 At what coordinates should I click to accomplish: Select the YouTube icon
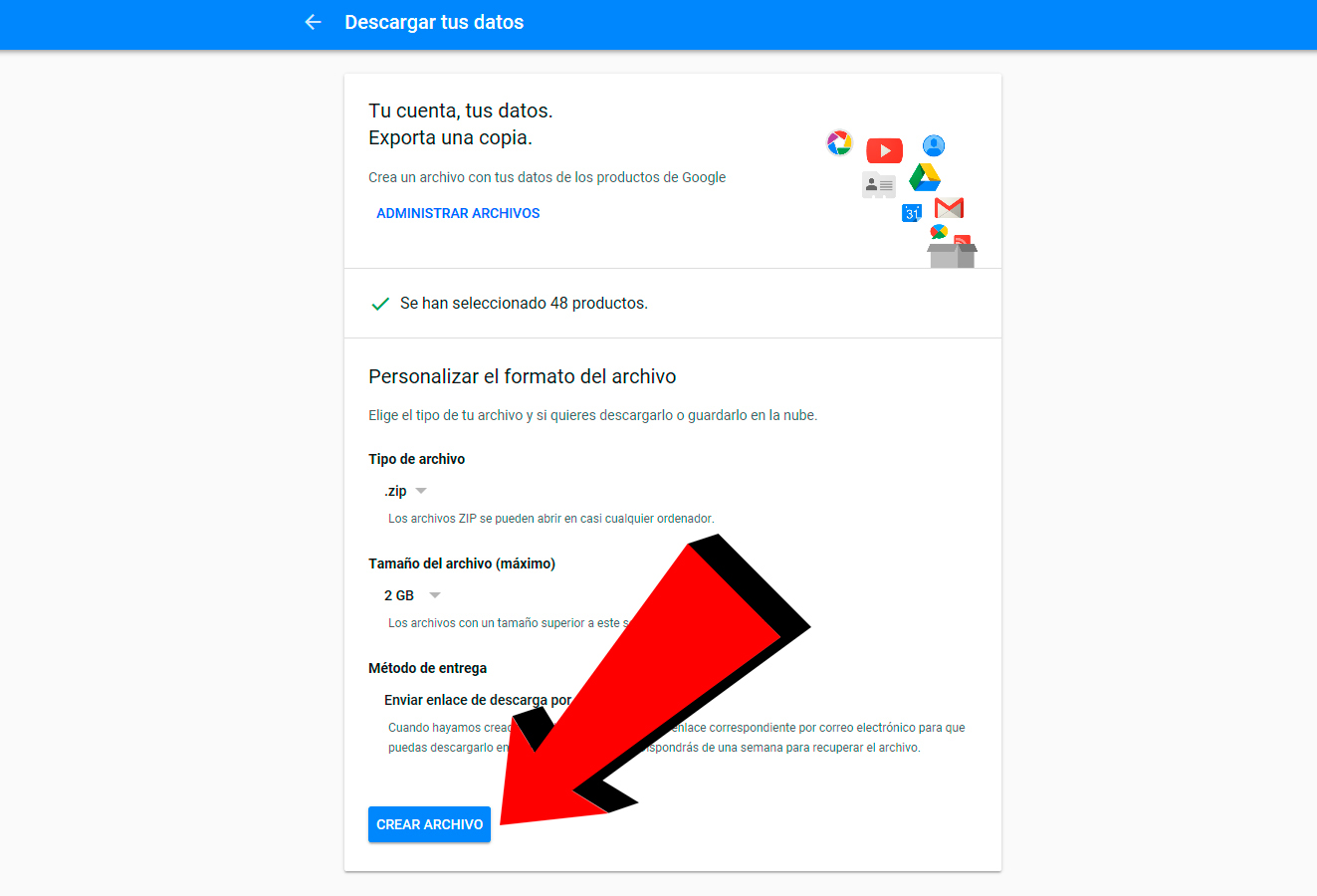click(x=885, y=149)
